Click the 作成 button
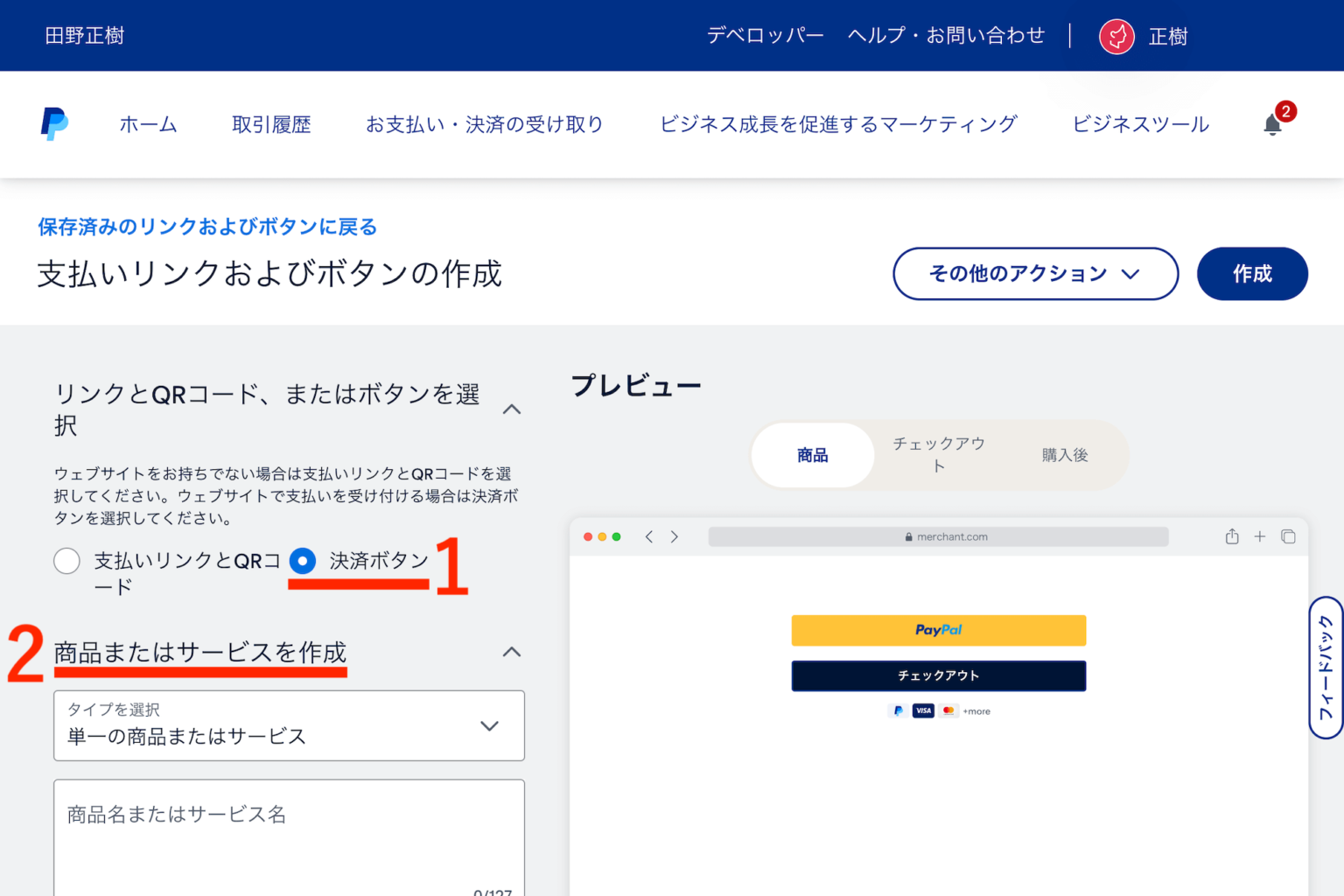This screenshot has width=1344, height=896. (x=1252, y=274)
